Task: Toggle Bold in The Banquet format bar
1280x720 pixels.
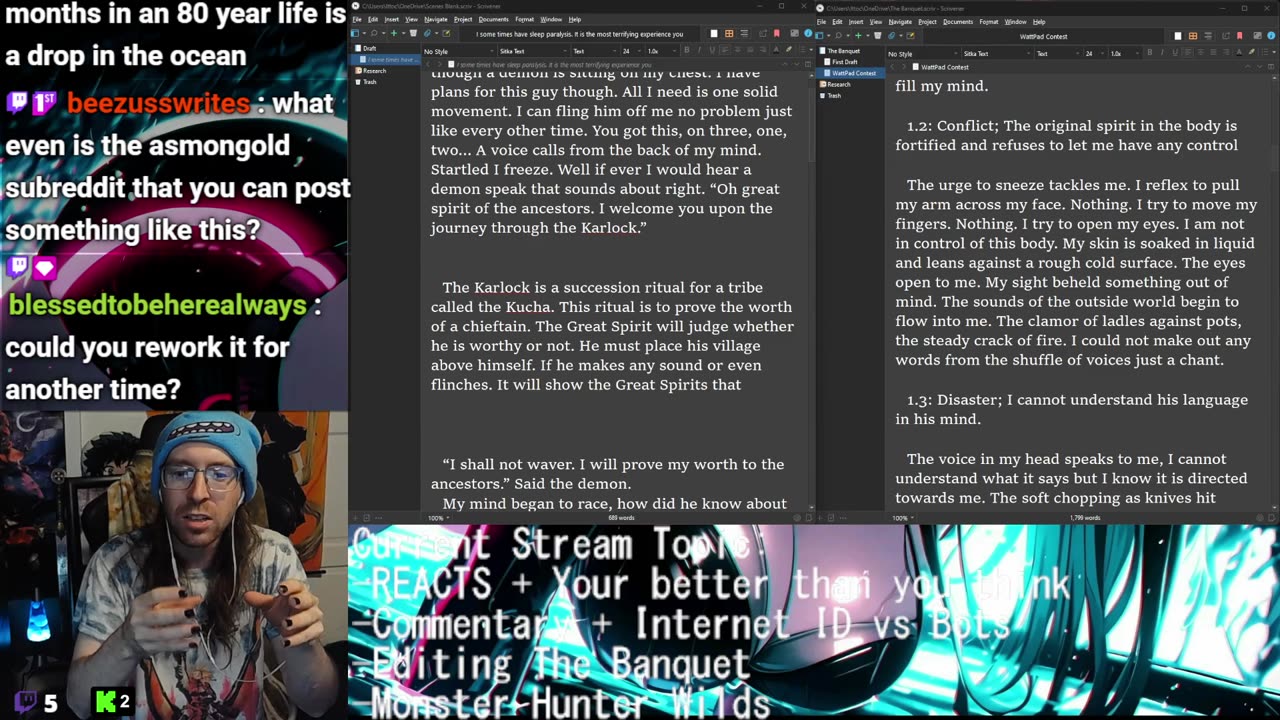Action: [1150, 53]
